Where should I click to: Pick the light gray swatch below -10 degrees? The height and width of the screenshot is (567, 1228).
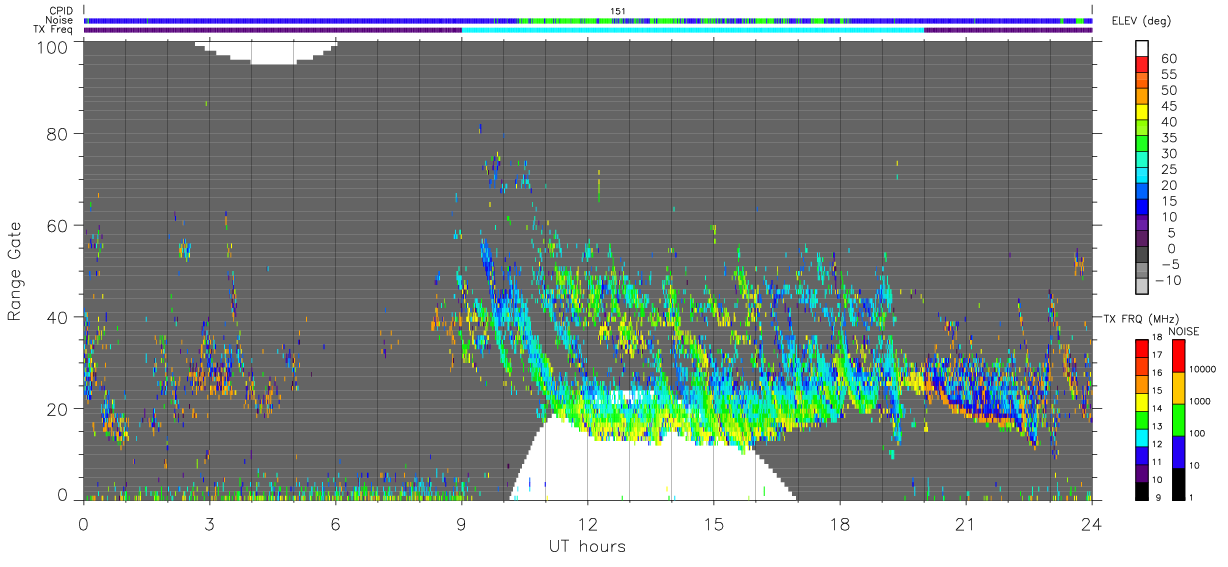point(1143,287)
